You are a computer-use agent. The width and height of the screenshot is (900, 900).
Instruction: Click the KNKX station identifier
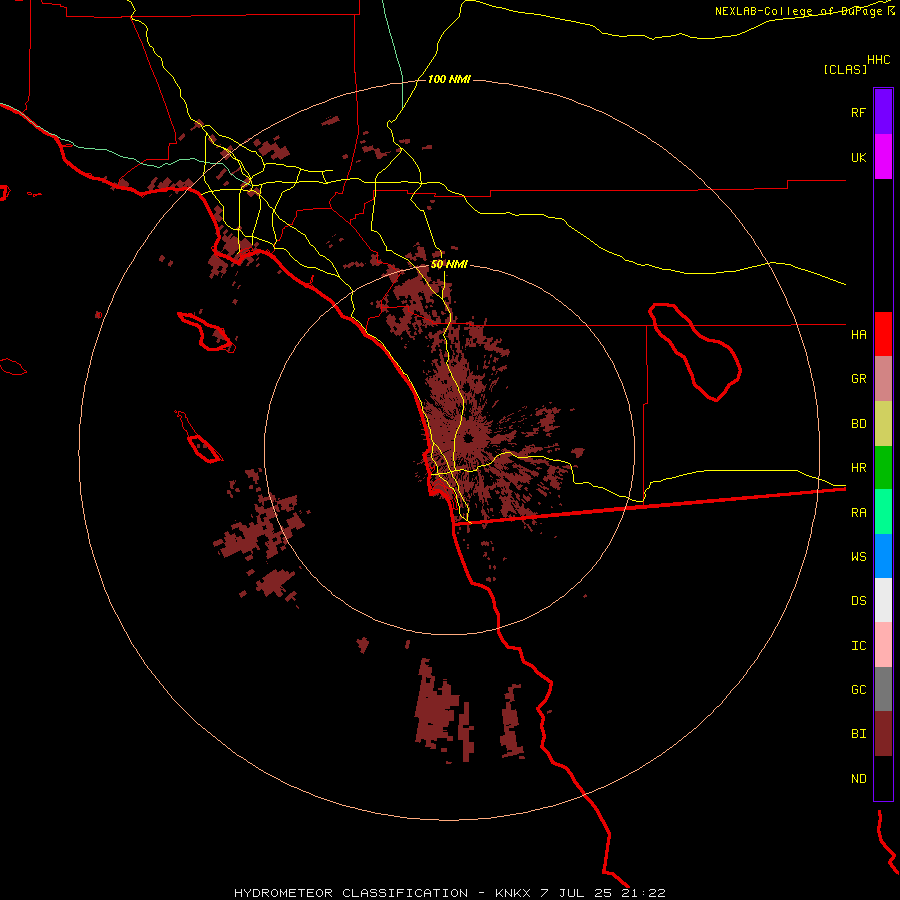click(x=513, y=893)
